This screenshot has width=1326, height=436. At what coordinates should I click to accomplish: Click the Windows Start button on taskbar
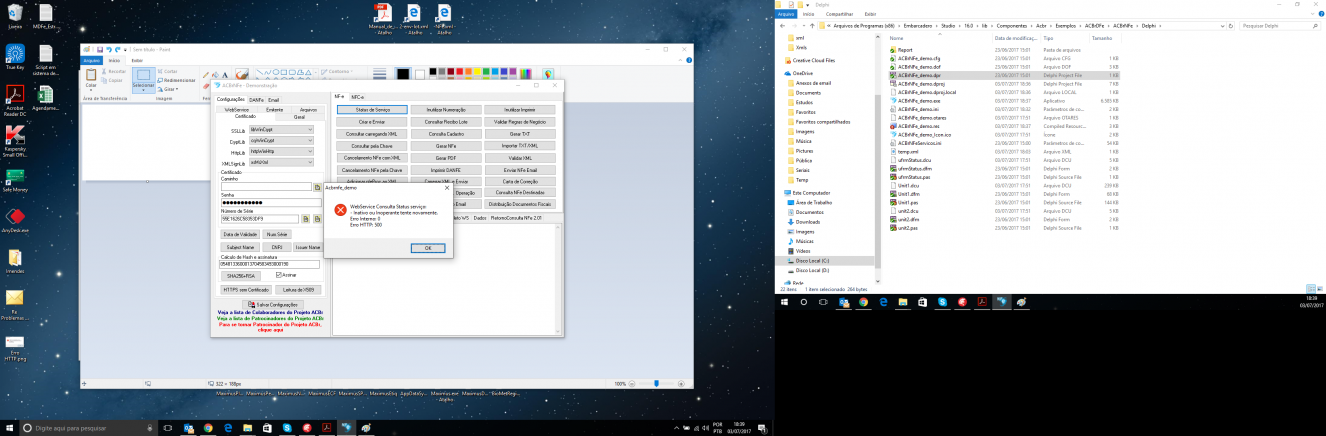9,427
